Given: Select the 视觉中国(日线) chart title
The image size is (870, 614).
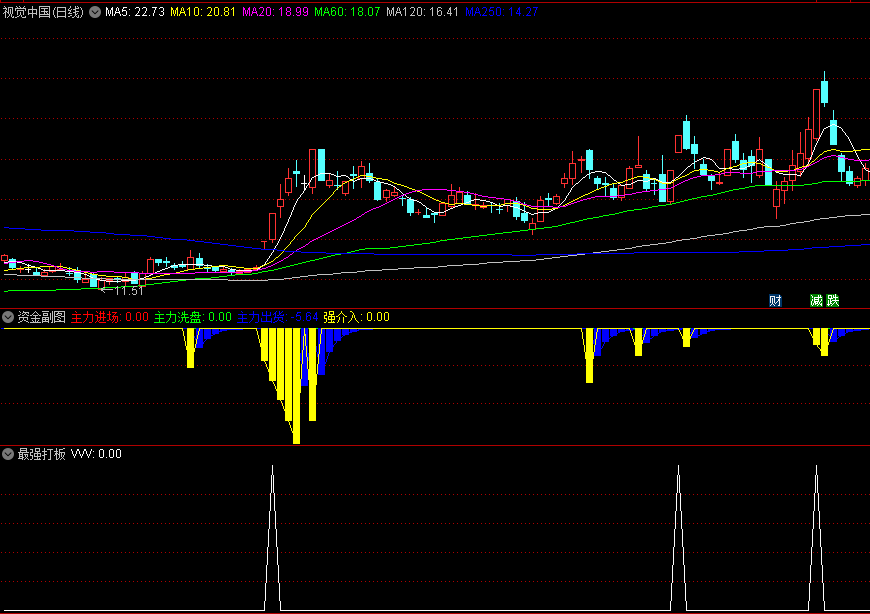Looking at the screenshot, I should [43, 12].
